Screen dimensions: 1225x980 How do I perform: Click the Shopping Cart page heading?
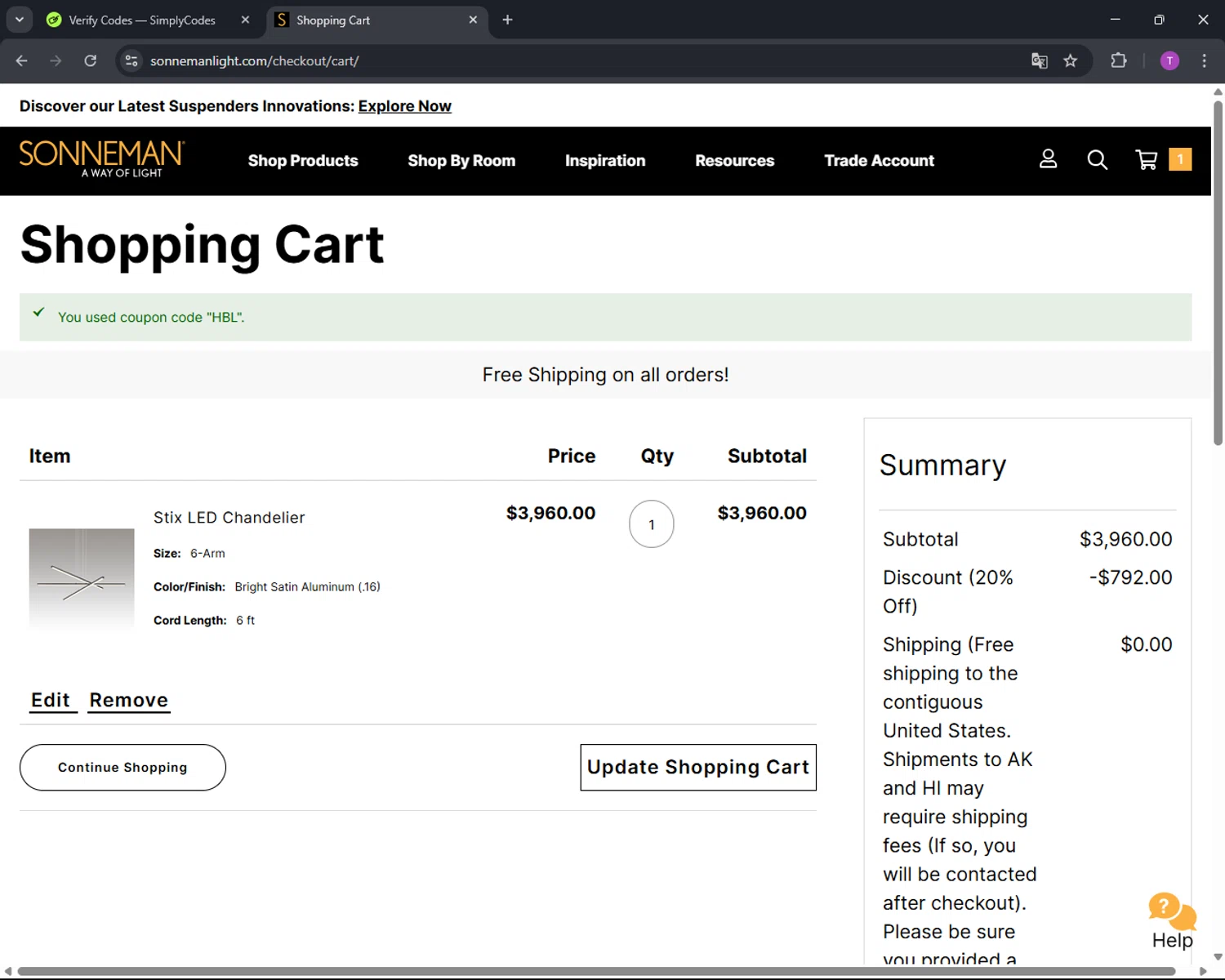coord(202,244)
